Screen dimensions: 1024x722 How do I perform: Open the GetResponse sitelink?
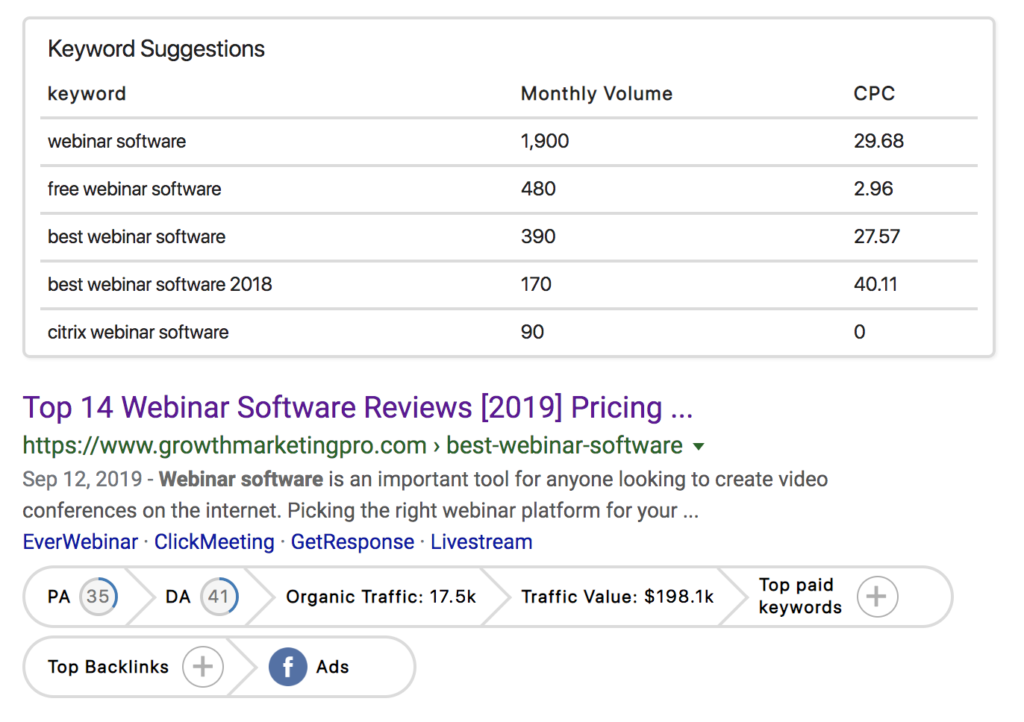352,542
